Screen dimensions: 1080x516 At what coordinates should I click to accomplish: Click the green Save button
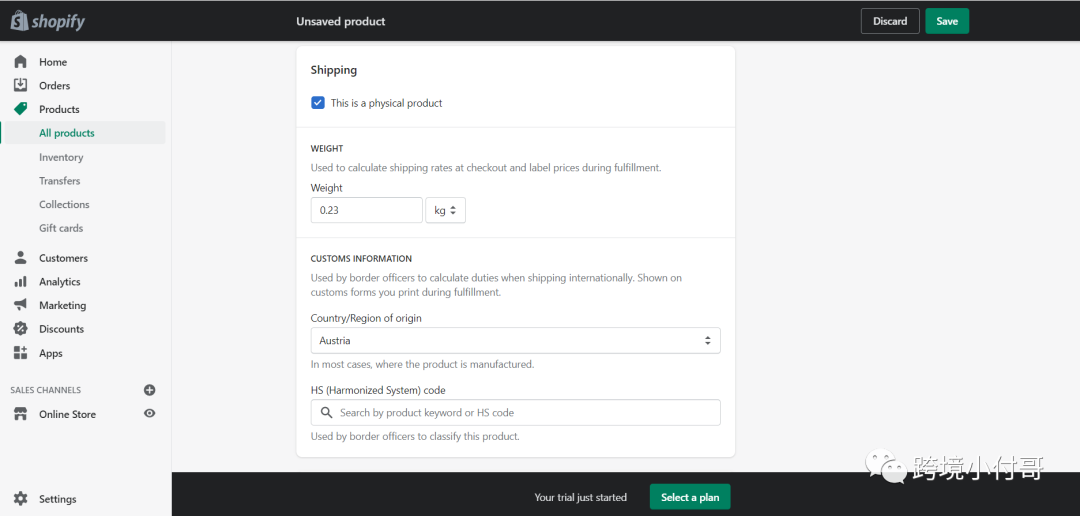click(x=946, y=21)
